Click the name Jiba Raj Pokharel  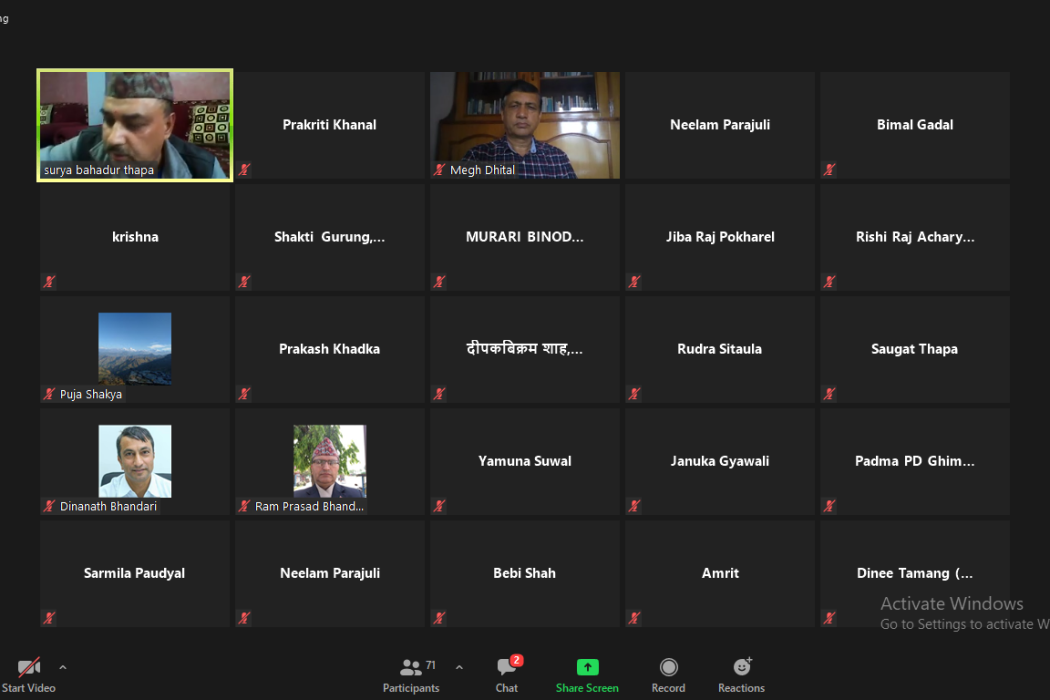[x=720, y=236]
